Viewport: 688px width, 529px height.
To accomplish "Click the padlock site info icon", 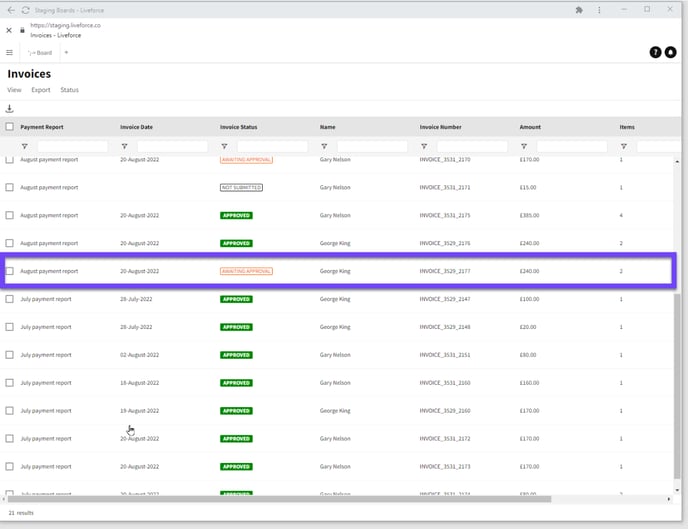I will click(22, 30).
